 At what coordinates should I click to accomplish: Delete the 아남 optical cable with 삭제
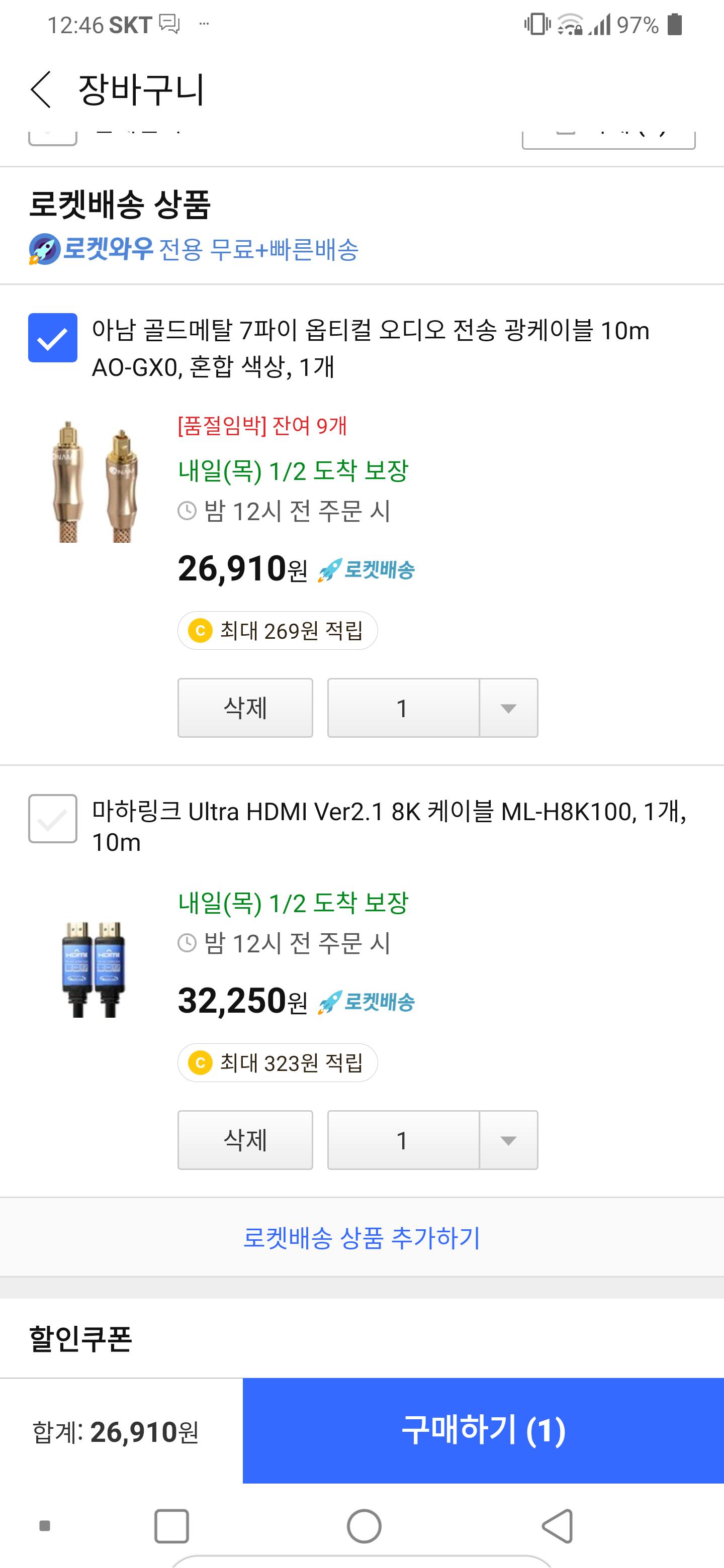(x=245, y=708)
